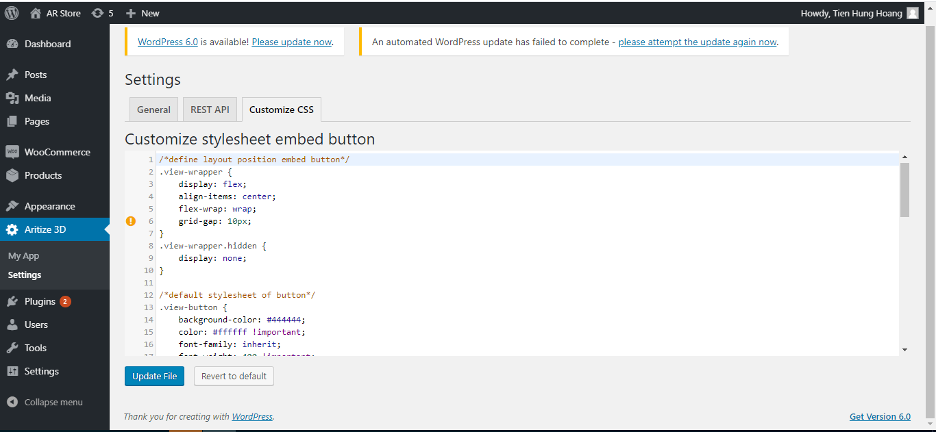Viewport: 936px width, 432px height.
Task: Click the Please update now link
Action: (291, 42)
